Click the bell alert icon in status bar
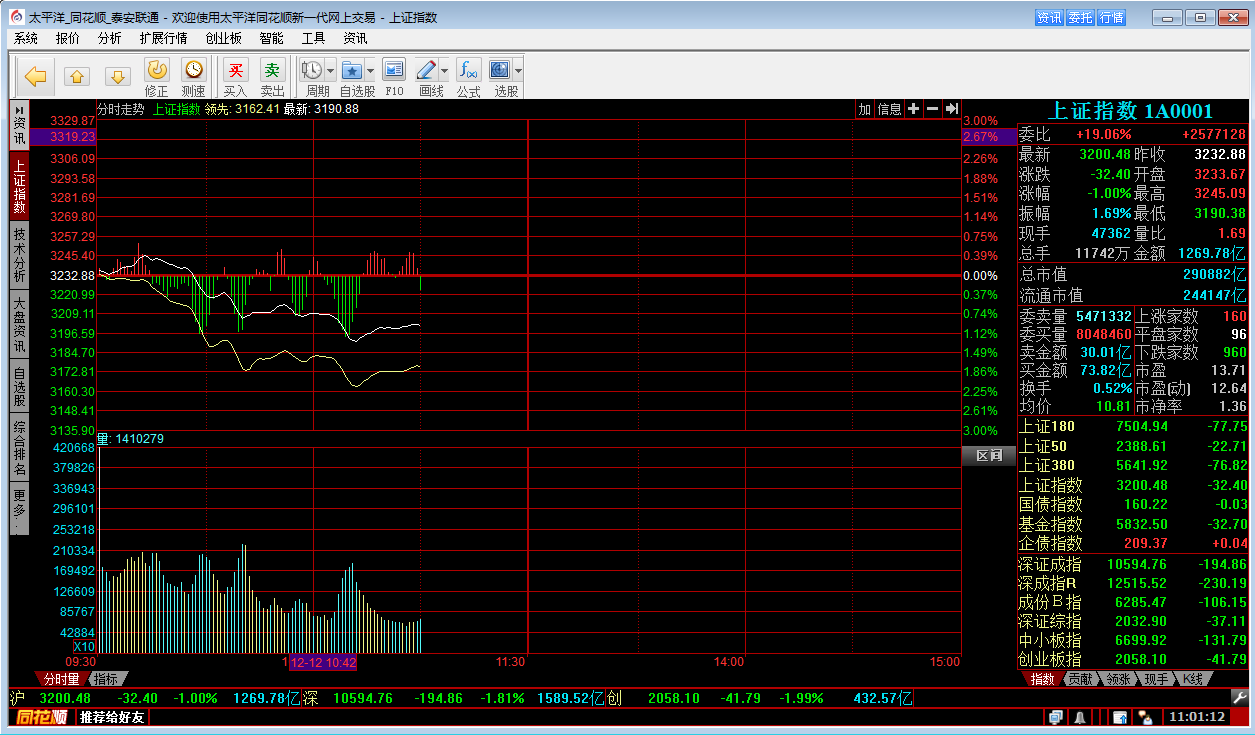This screenshot has height=735, width=1255. [1080, 717]
